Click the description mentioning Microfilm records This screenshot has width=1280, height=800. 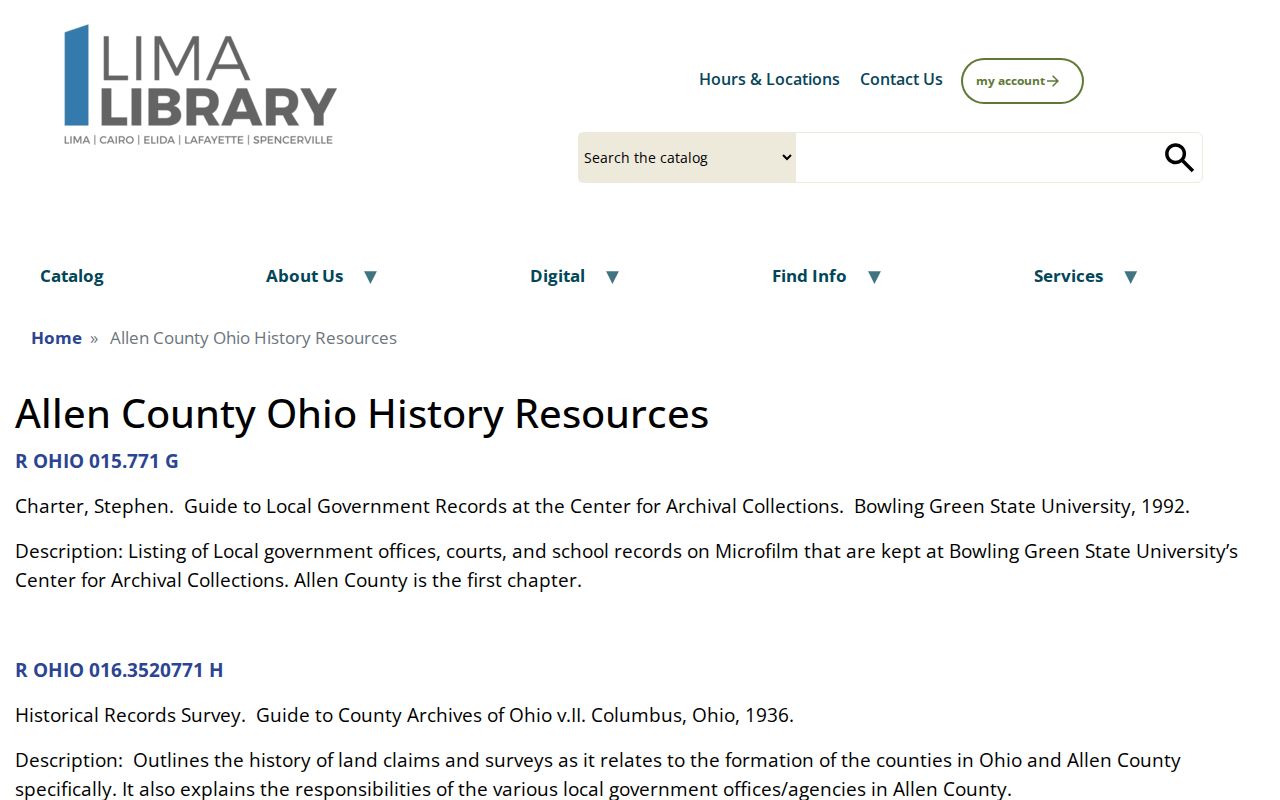click(626, 566)
